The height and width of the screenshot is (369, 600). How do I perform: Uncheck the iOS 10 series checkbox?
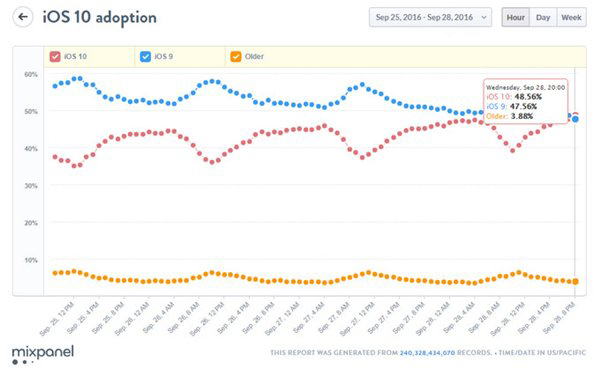(x=55, y=57)
